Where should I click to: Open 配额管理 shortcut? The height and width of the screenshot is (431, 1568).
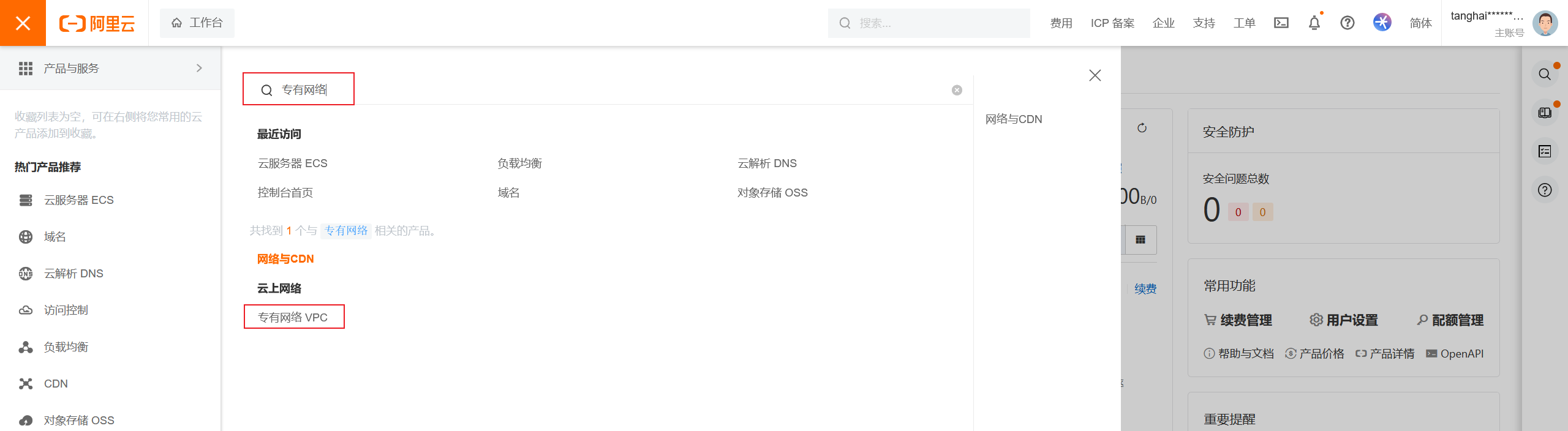click(1450, 320)
